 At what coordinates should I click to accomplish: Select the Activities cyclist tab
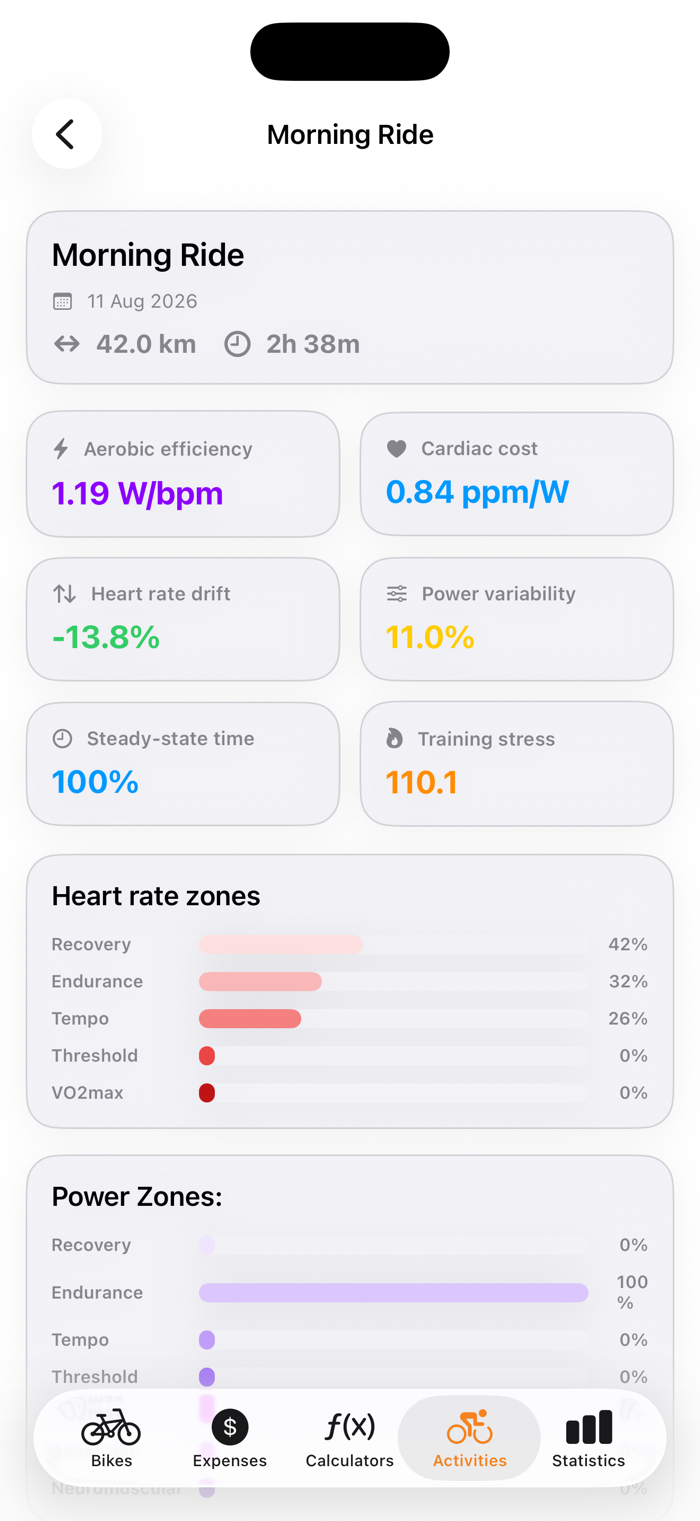click(x=469, y=1427)
